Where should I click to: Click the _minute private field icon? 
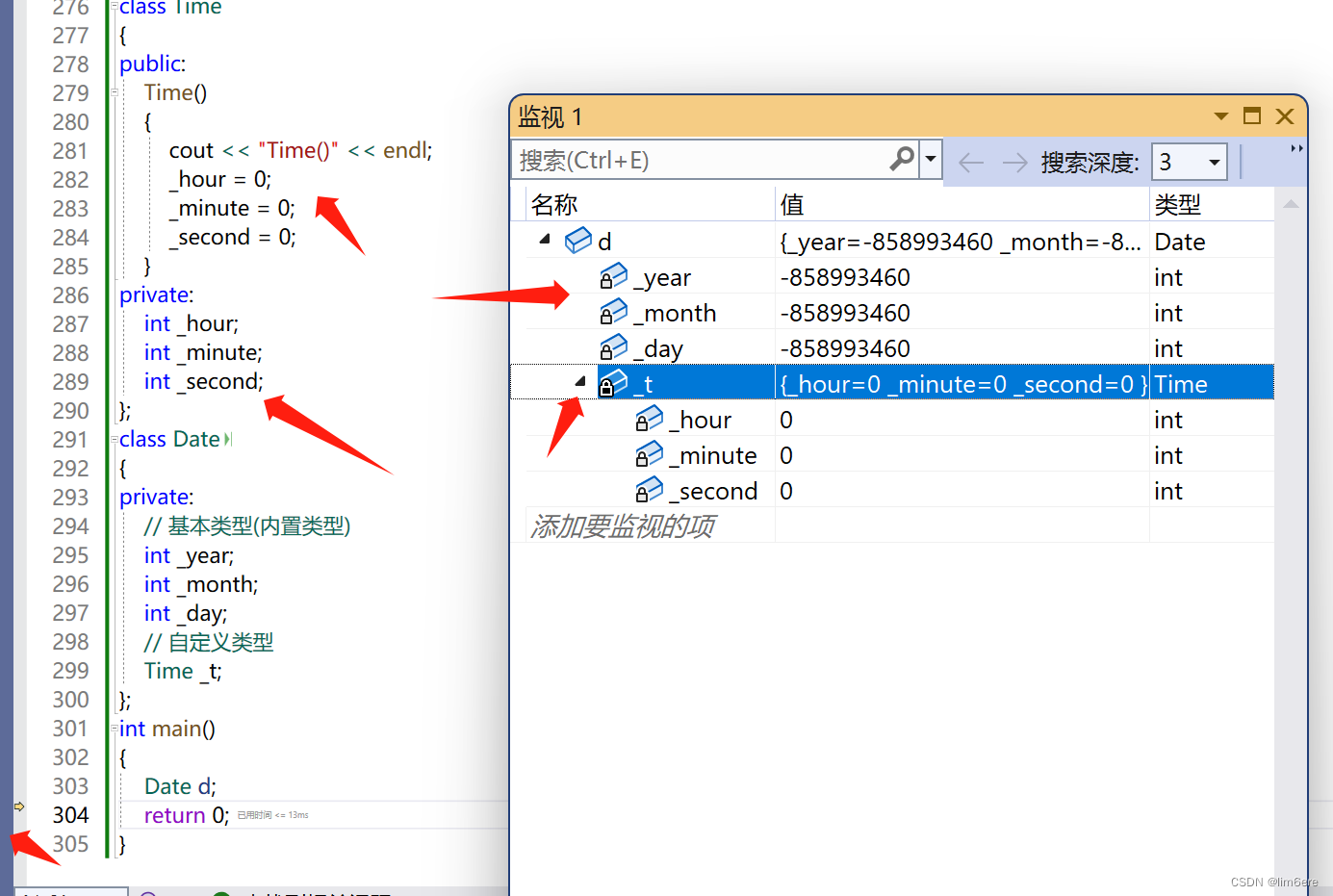point(649,455)
